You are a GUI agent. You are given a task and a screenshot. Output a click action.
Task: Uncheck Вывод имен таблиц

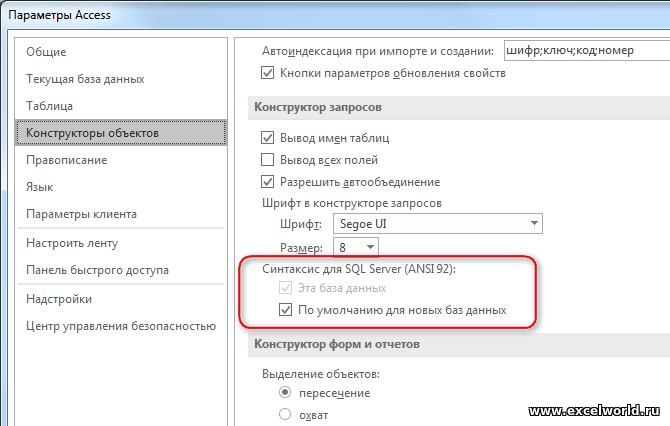pos(267,138)
